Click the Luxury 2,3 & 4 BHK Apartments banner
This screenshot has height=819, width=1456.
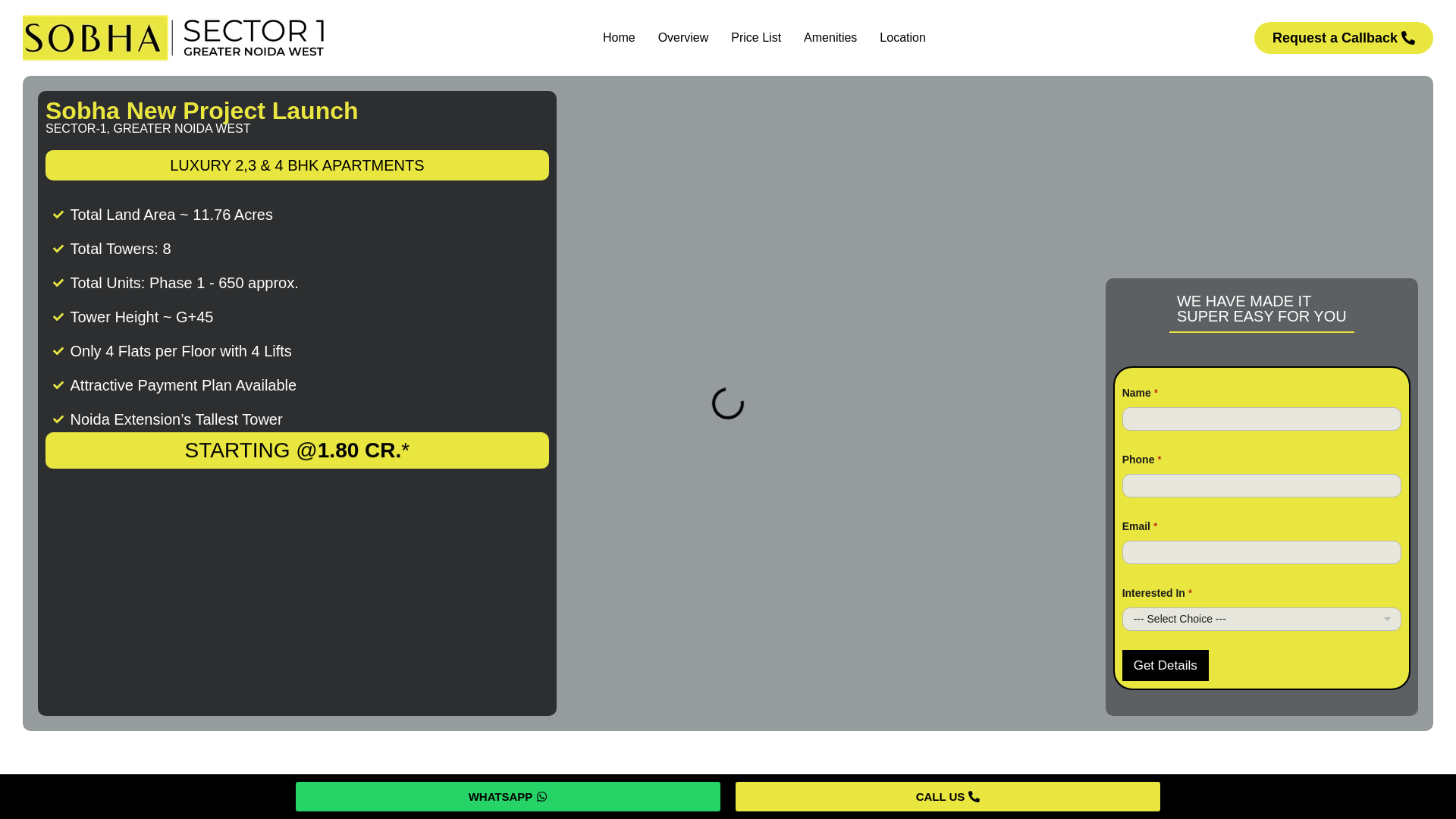tap(297, 165)
